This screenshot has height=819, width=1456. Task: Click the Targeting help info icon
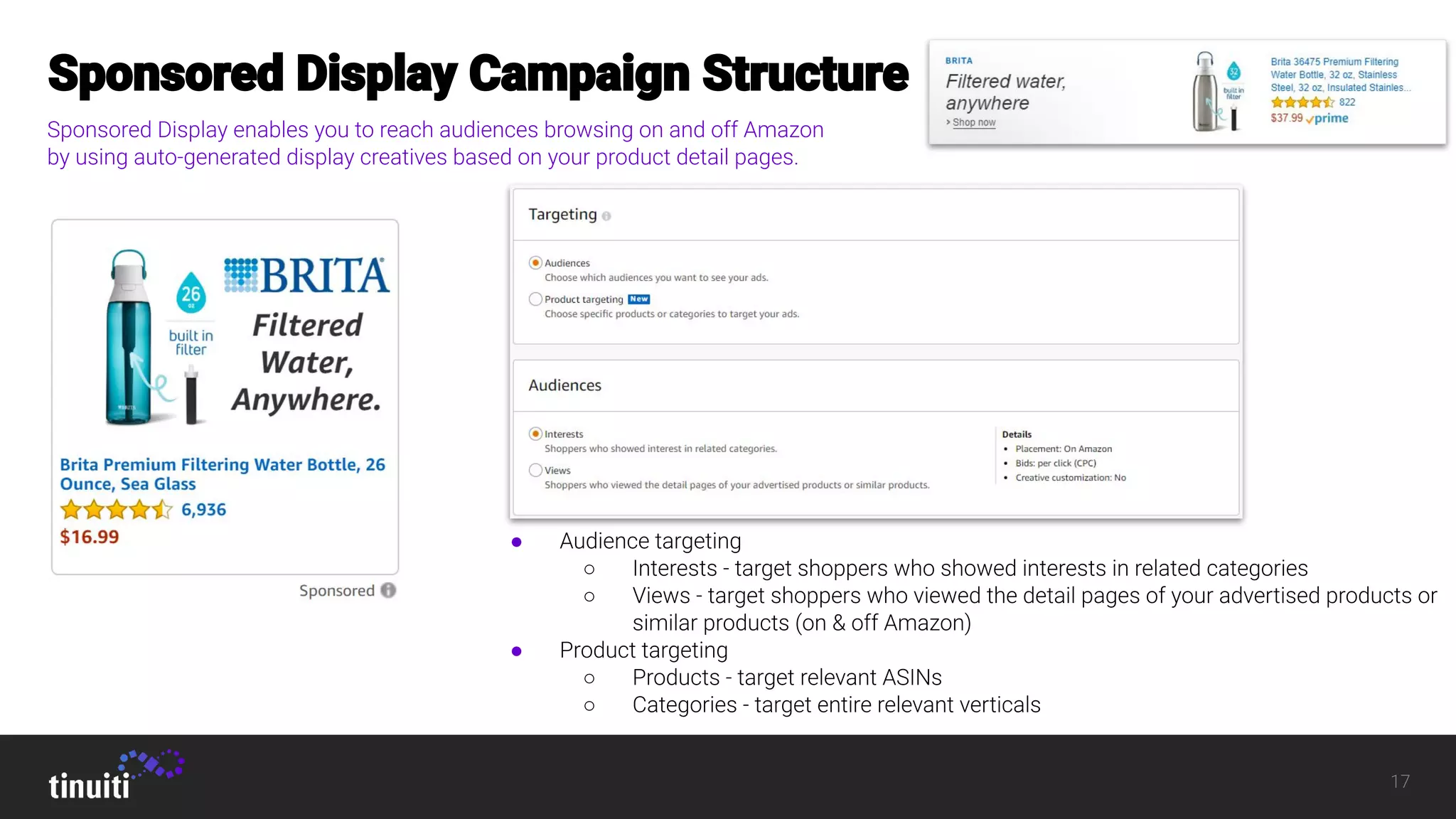coord(606,216)
